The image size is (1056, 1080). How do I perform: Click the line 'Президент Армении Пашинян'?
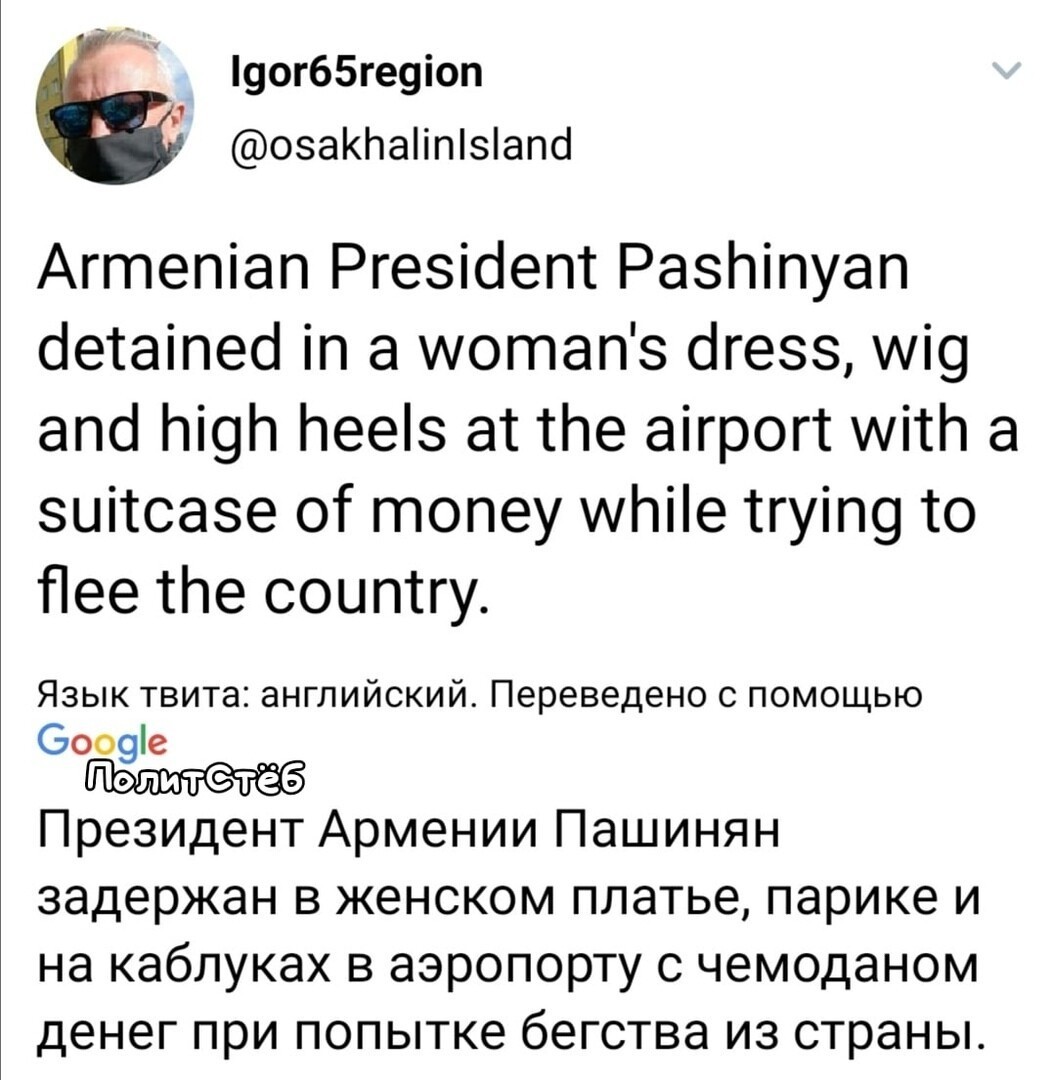point(409,832)
